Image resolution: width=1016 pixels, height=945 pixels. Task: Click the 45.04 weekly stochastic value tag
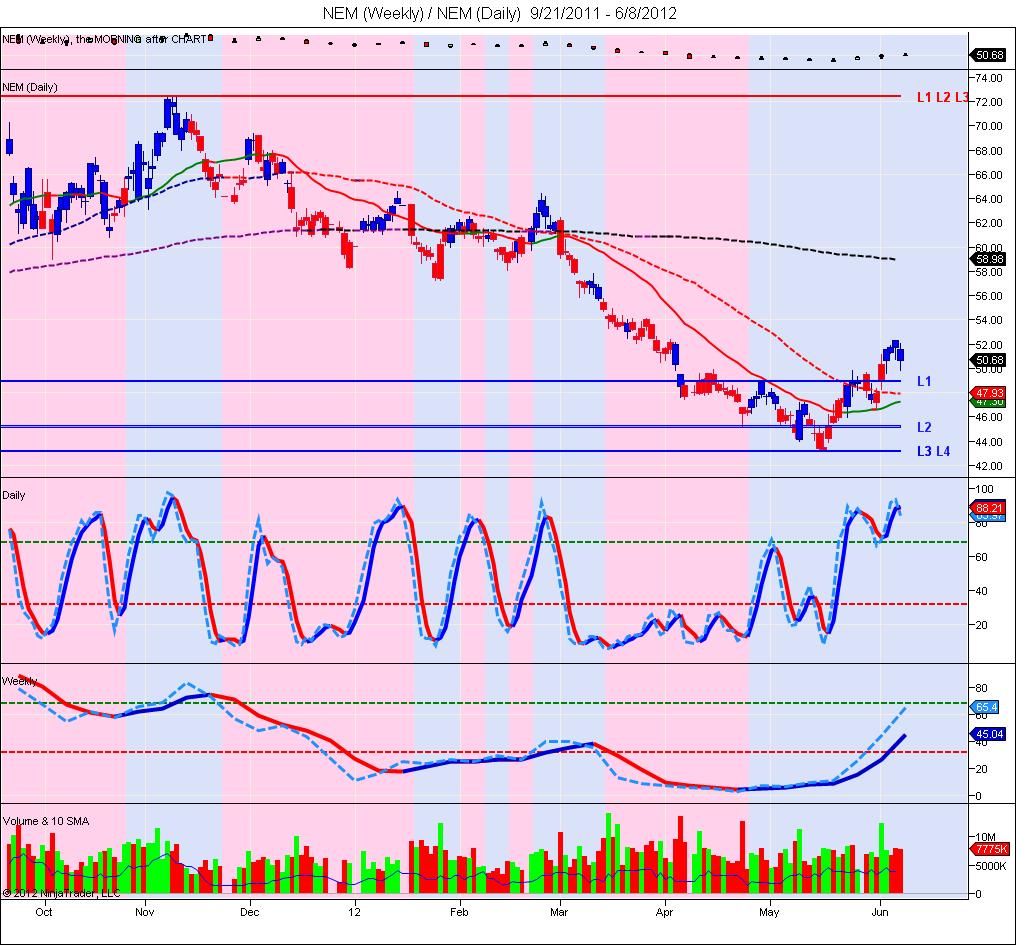[x=989, y=734]
